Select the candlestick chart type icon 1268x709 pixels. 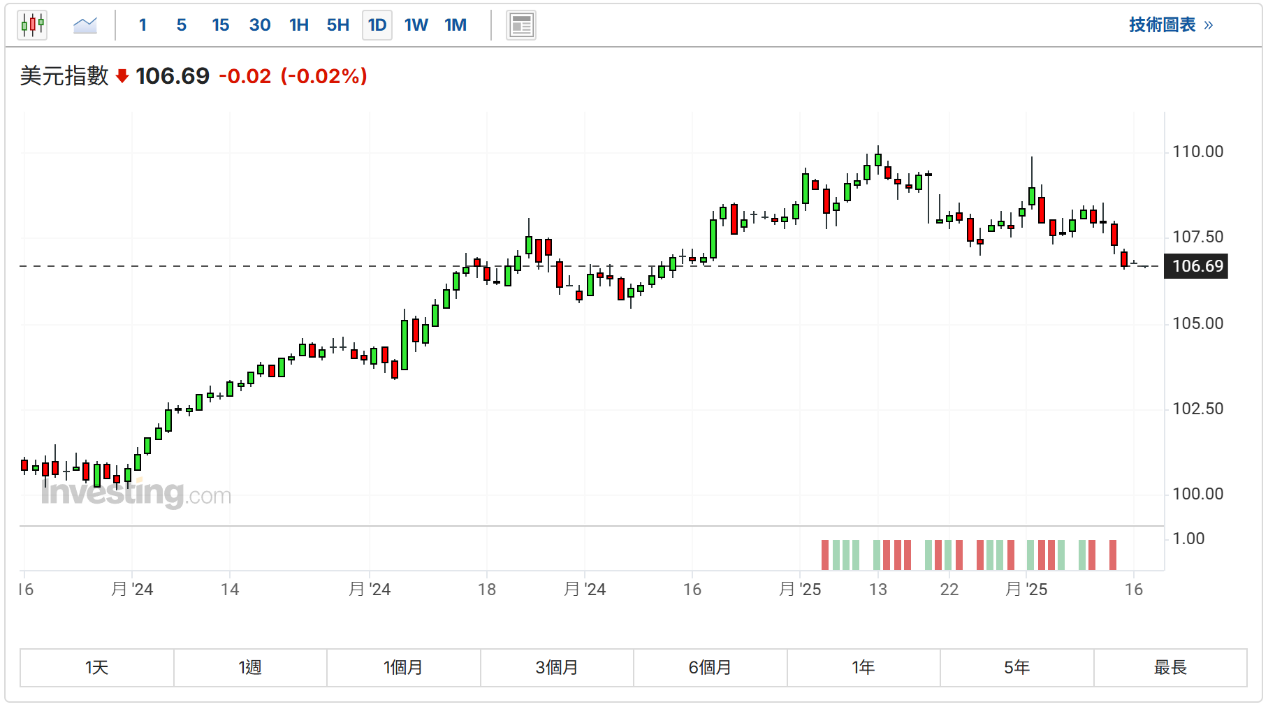(33, 25)
